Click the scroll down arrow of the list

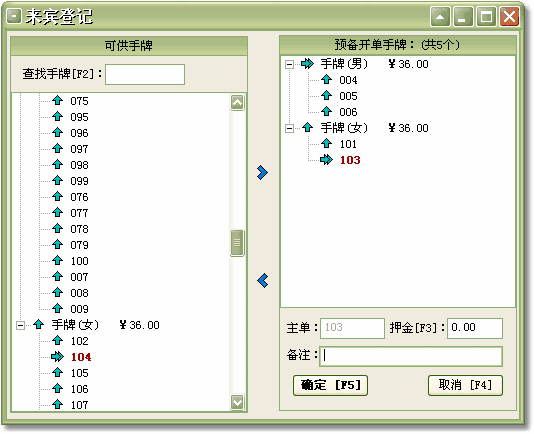pos(237,402)
